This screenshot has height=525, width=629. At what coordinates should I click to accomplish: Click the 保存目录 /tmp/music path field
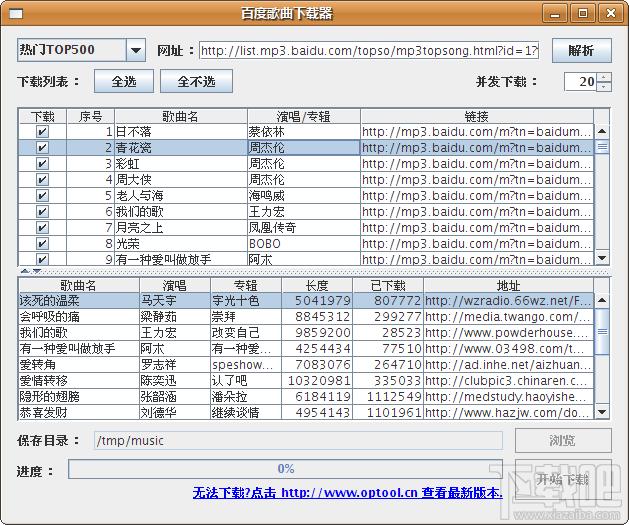point(298,441)
